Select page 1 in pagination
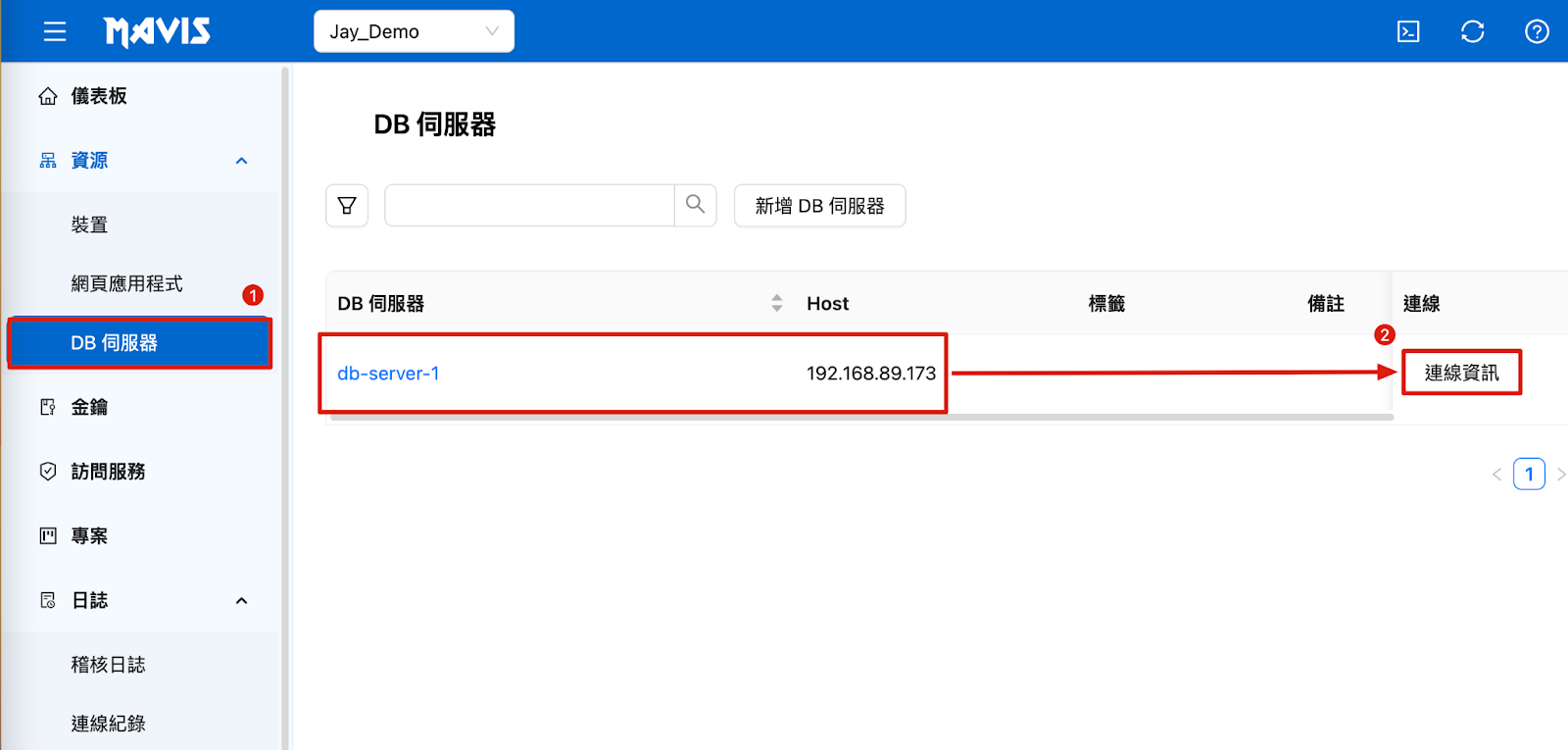This screenshot has width=1568, height=750. [x=1529, y=475]
